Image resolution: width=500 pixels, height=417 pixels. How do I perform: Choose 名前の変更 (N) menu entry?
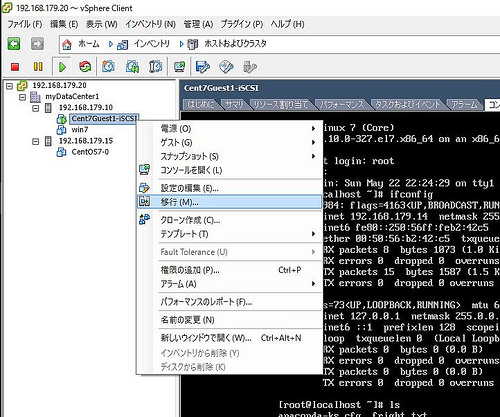coord(229,320)
